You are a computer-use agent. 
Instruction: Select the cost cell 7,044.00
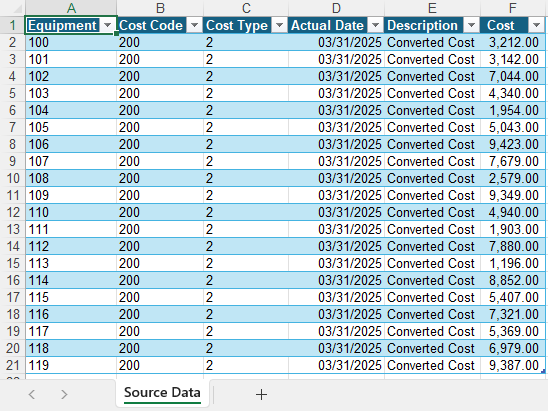[x=513, y=76]
